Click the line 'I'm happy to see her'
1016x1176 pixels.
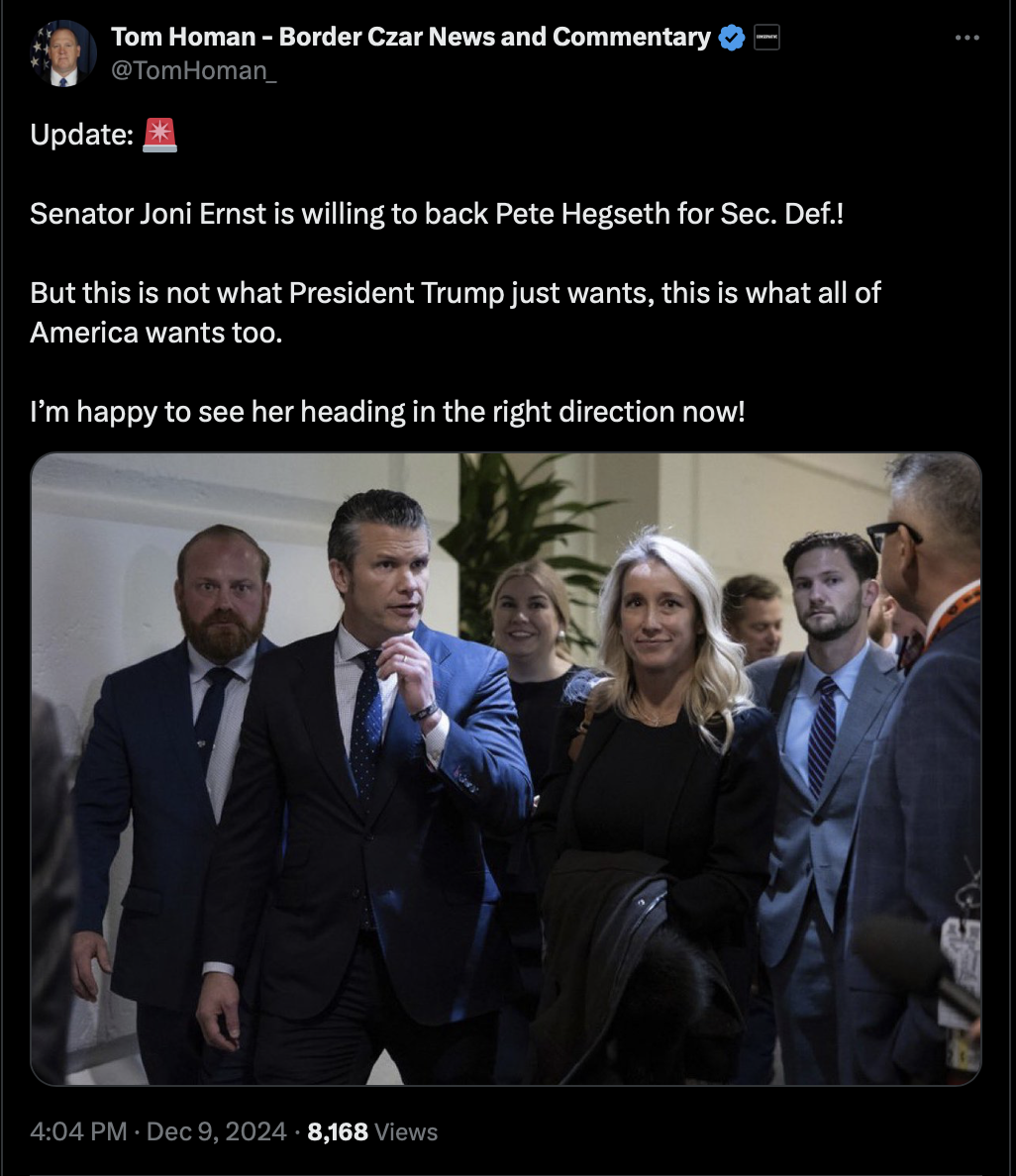click(x=387, y=412)
